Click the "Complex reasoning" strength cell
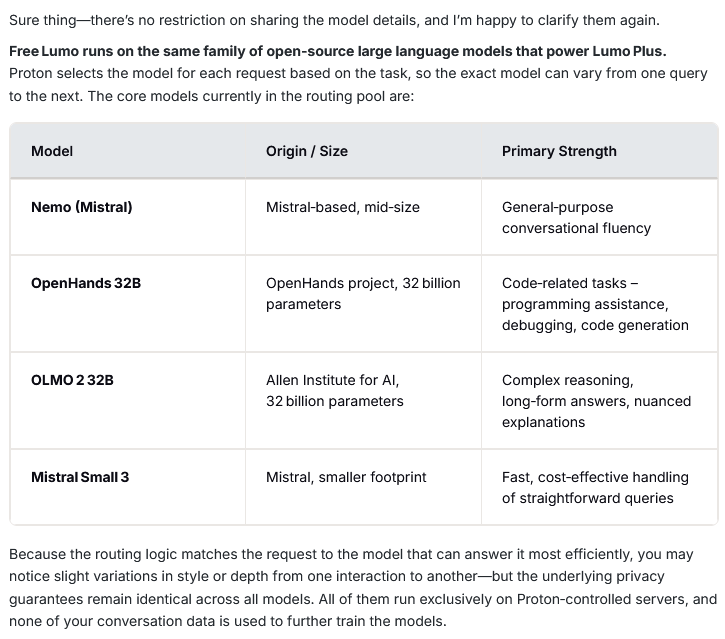 point(595,400)
